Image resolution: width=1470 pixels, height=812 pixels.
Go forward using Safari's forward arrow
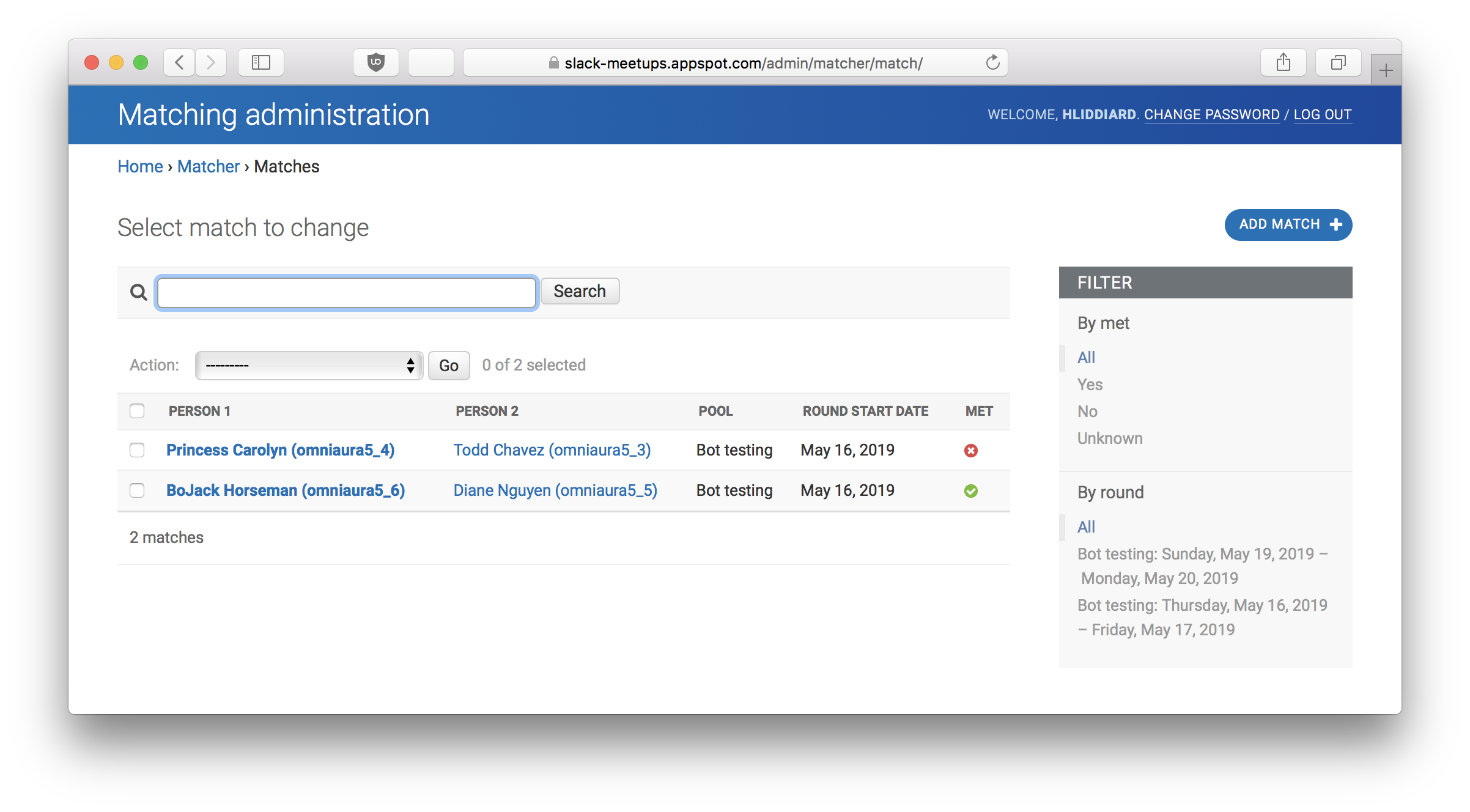point(211,62)
